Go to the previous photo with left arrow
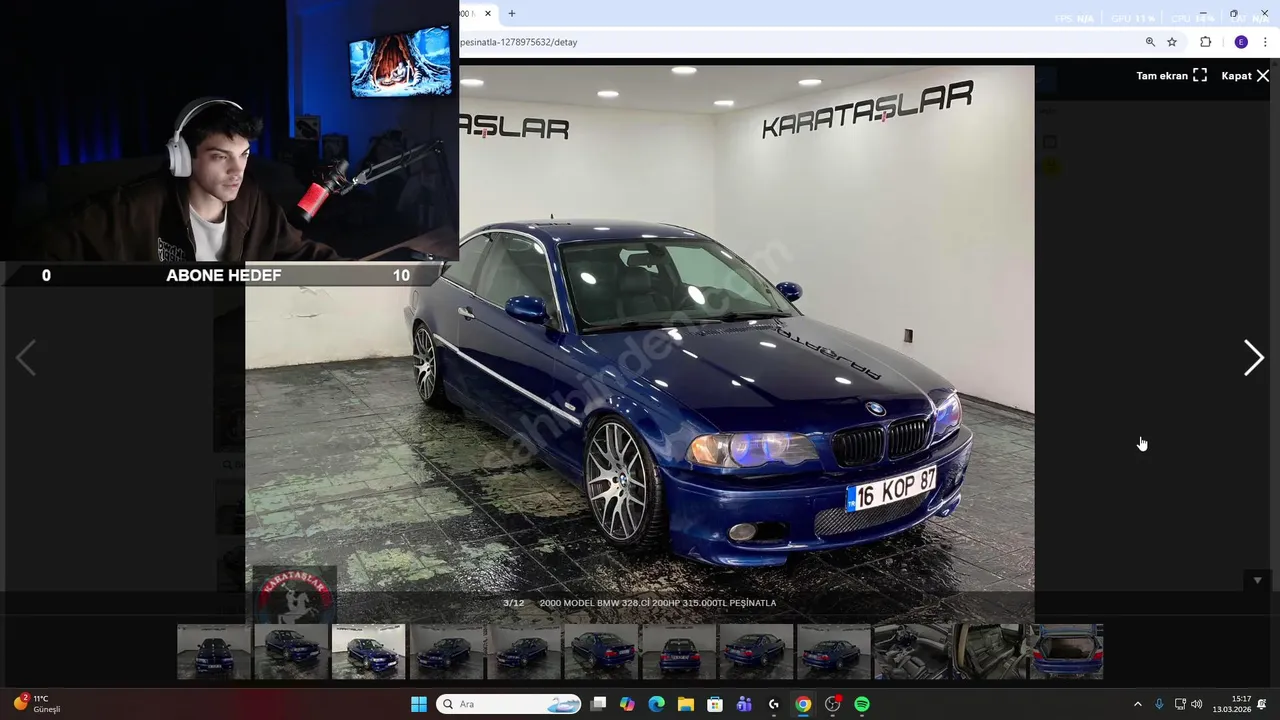This screenshot has width=1280, height=720. coord(26,358)
